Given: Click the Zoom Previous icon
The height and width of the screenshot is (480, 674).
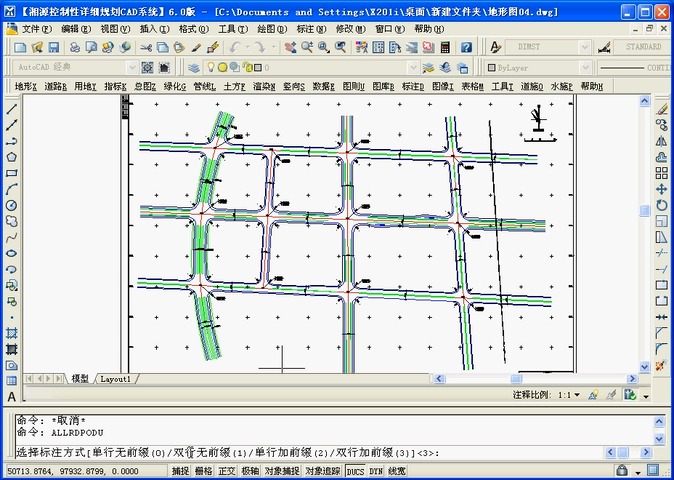Looking at the screenshot, I should 340,47.
